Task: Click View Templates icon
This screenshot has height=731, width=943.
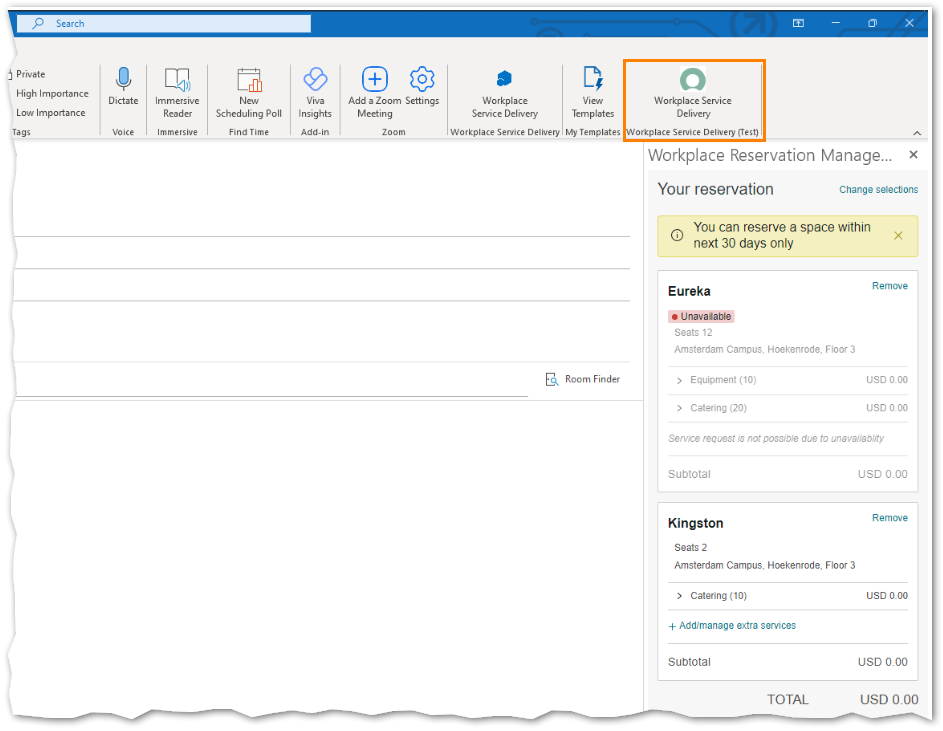Action: [x=593, y=80]
